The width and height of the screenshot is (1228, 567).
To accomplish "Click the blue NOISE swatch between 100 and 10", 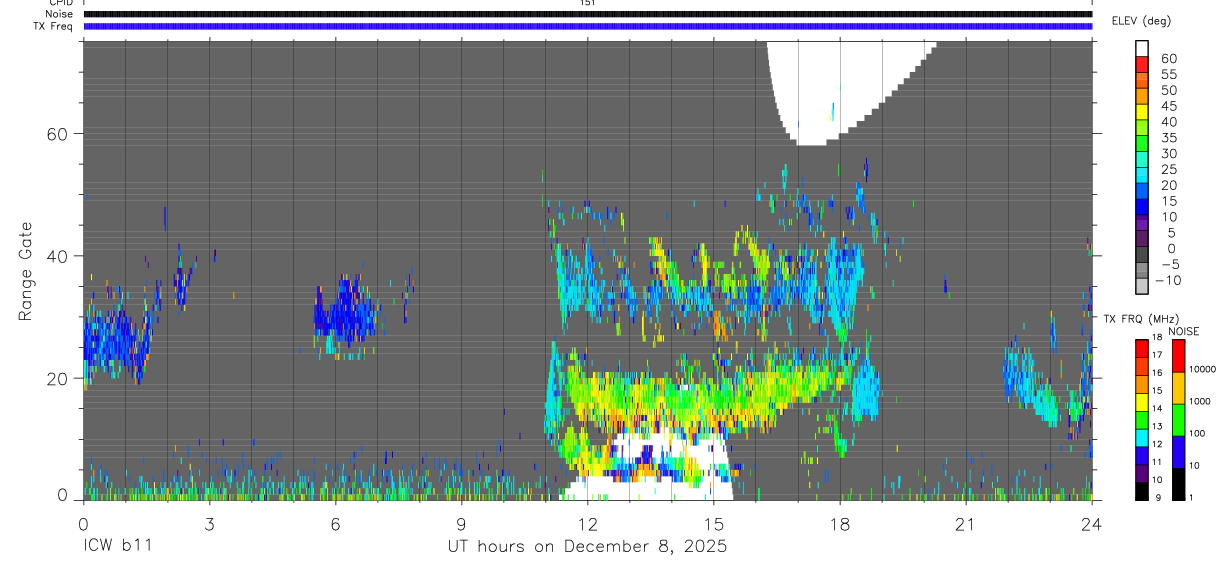I will (1178, 452).
